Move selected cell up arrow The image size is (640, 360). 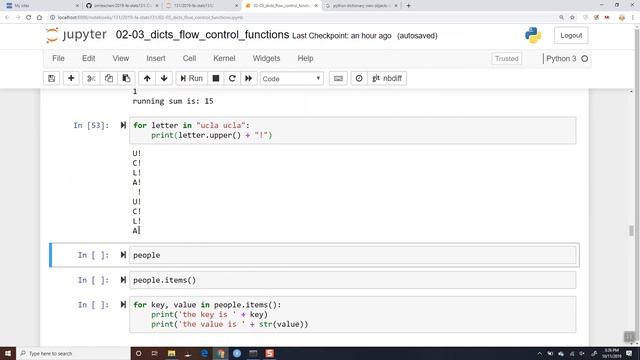(147, 78)
